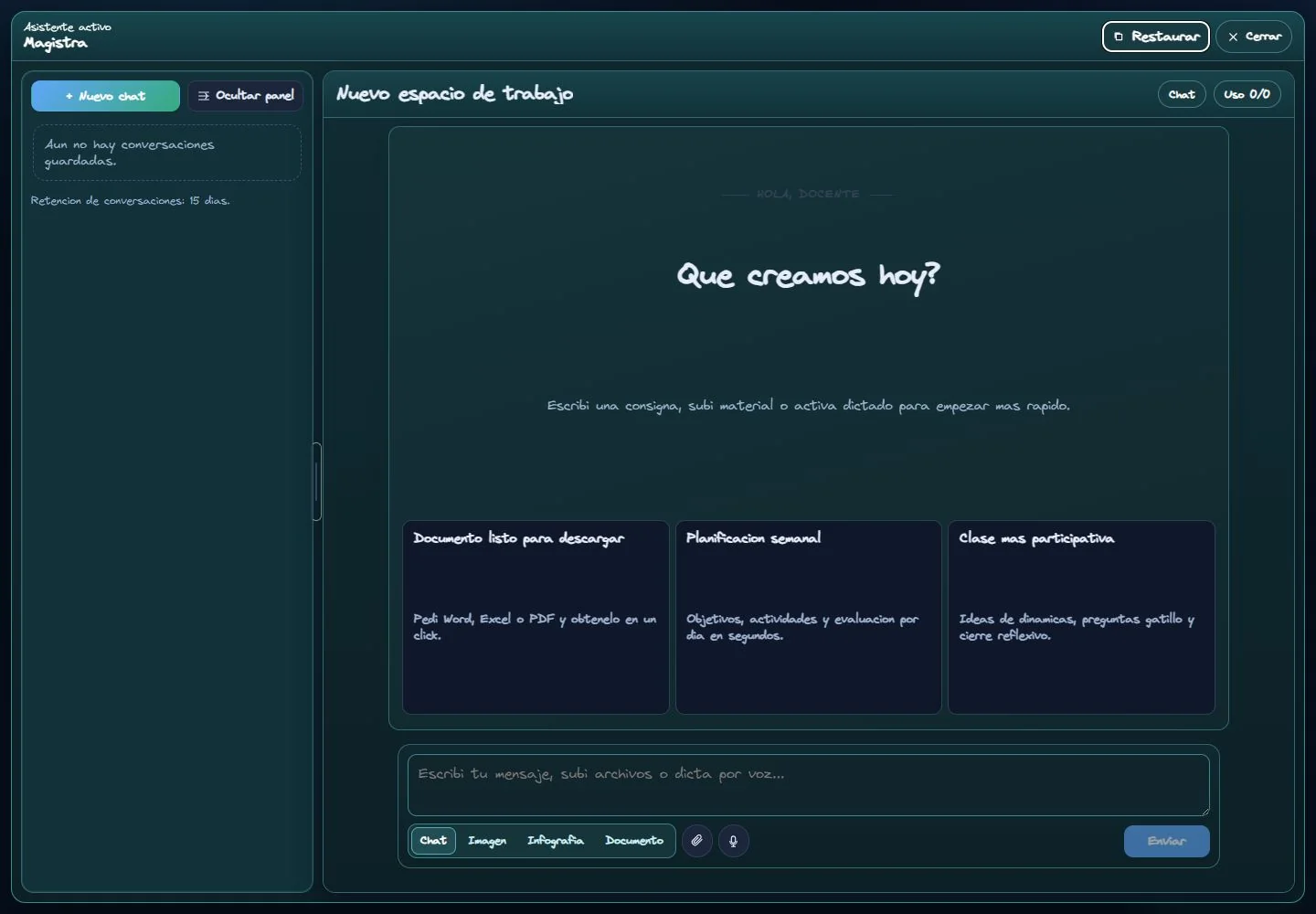The image size is (1316, 914).
Task: Click the Chat badge in header
Action: 1182,94
